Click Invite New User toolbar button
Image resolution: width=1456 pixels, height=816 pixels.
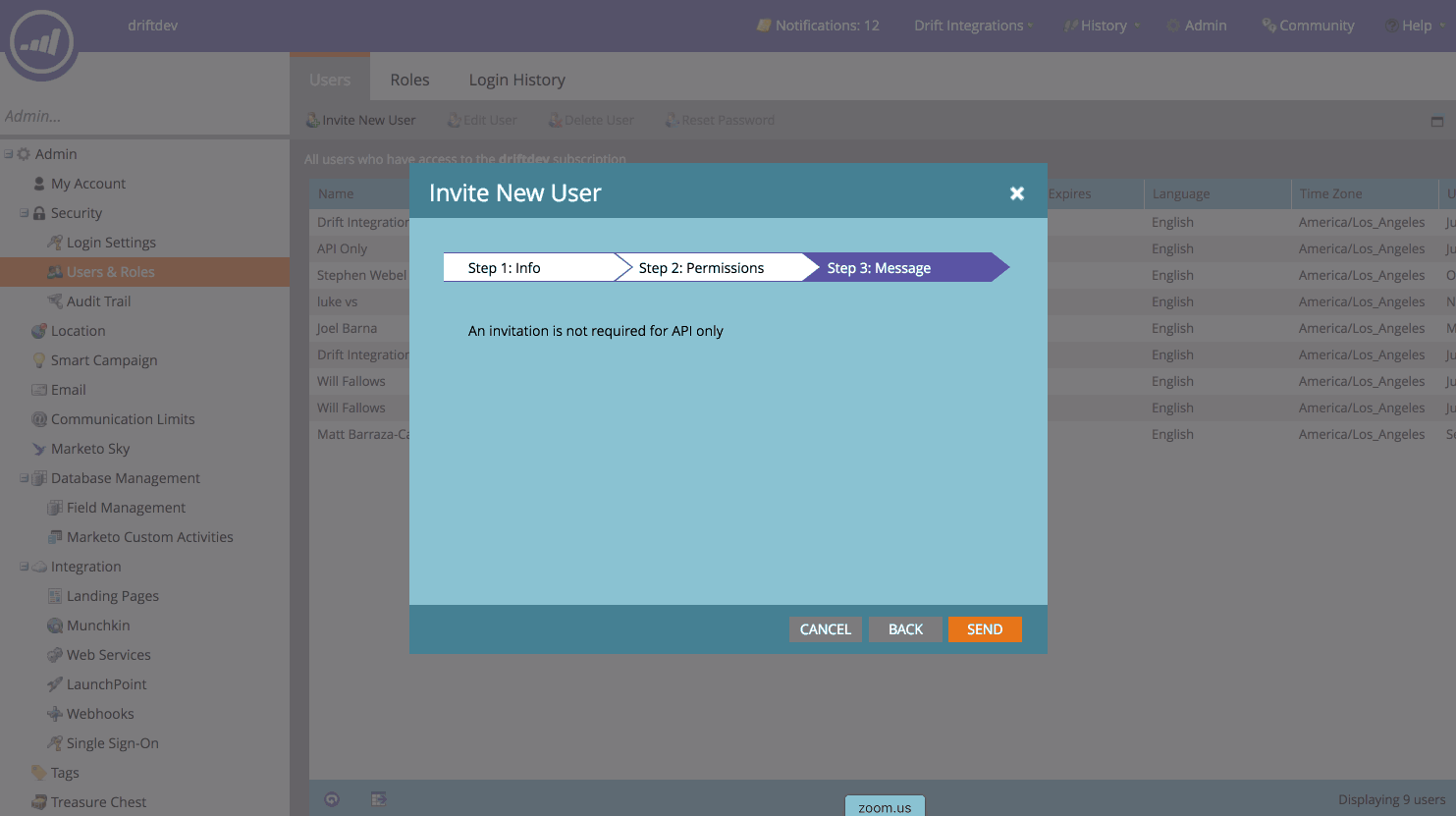[360, 120]
